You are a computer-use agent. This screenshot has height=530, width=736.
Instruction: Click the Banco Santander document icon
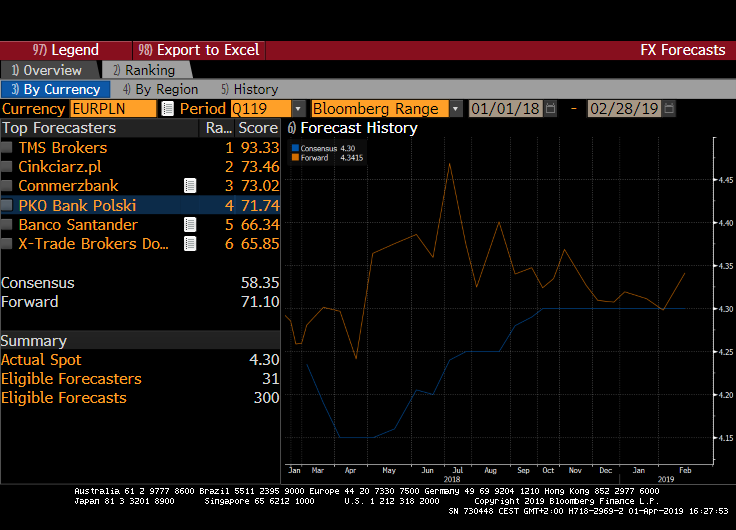(190, 224)
